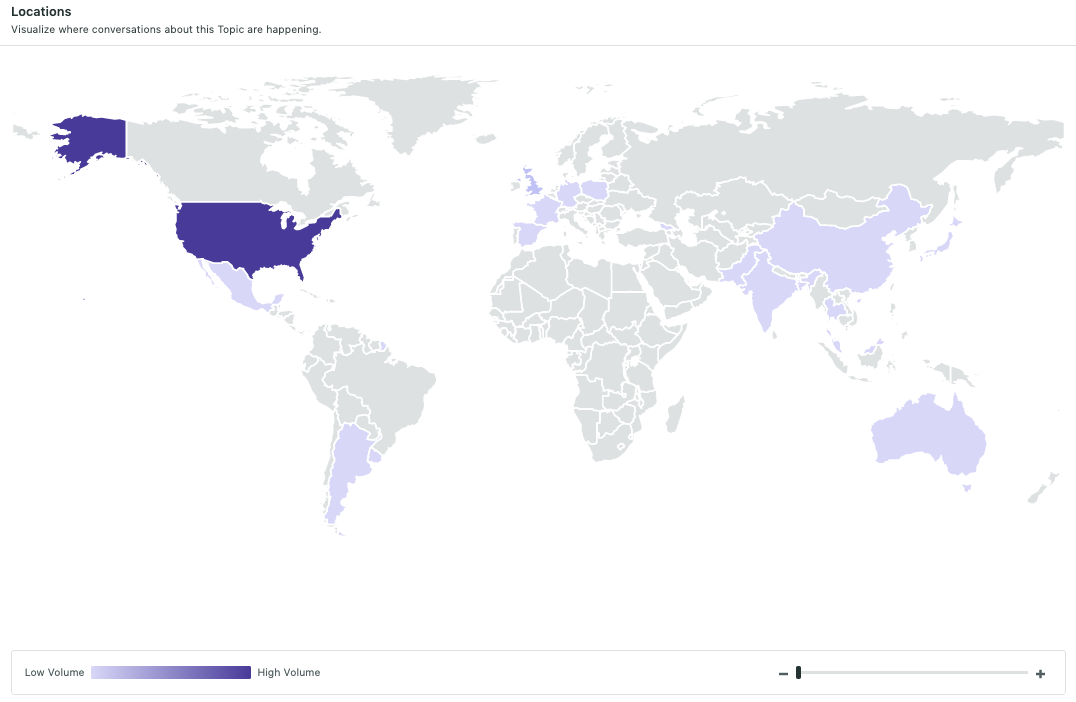
Task: Click France on the map
Action: pos(546,209)
